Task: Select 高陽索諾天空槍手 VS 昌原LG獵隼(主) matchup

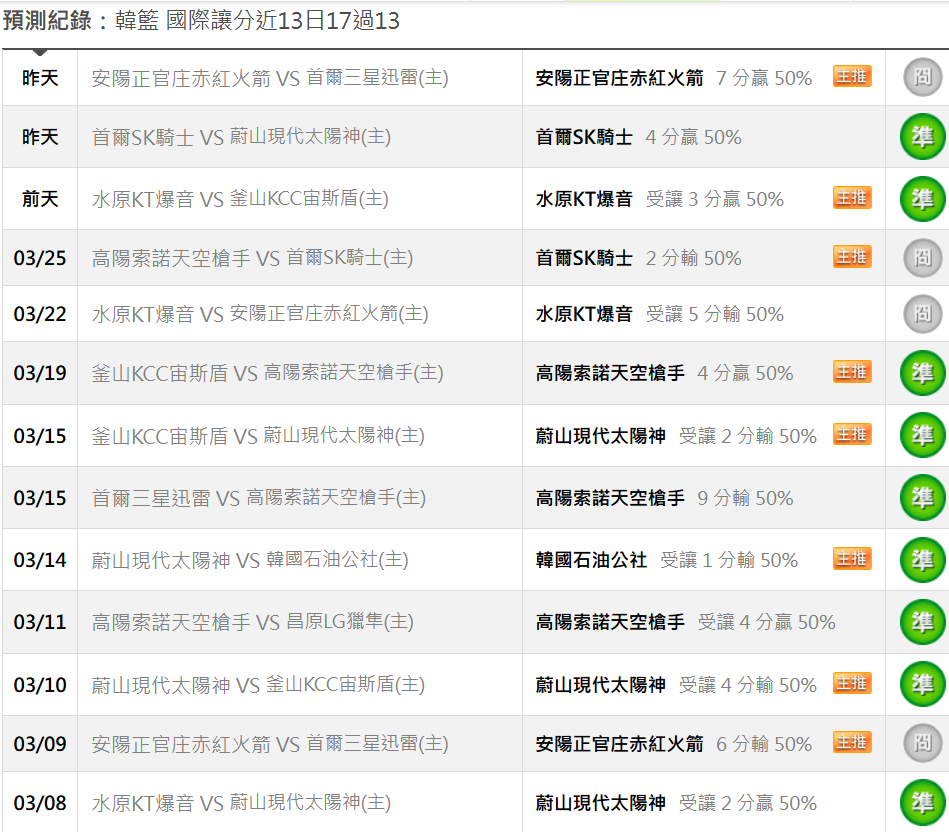Action: [252, 622]
